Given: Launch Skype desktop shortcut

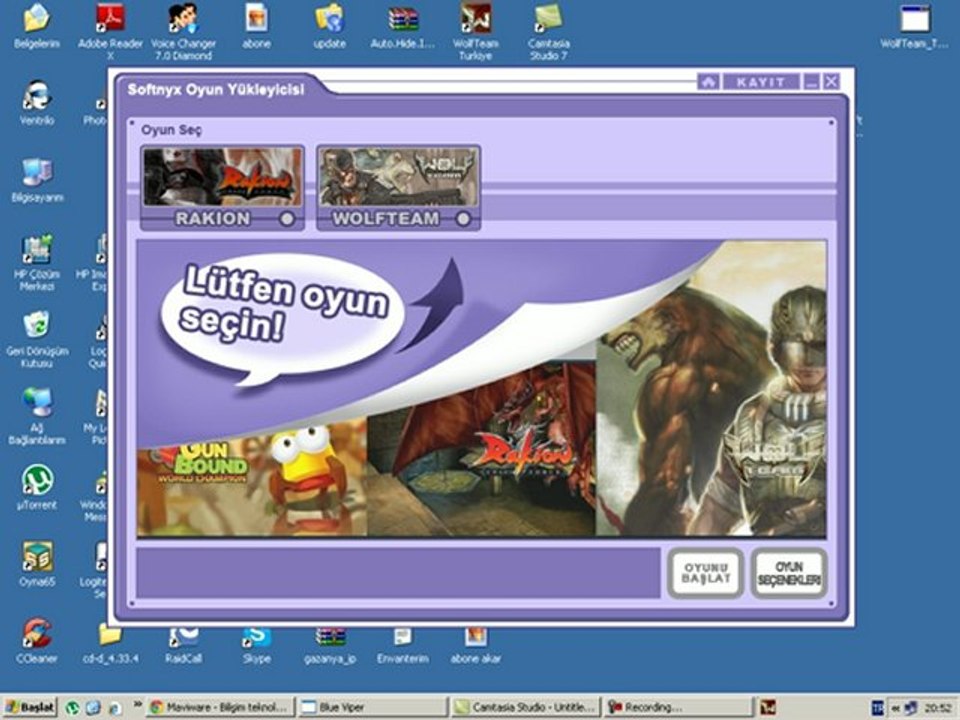Looking at the screenshot, I should click(x=257, y=645).
